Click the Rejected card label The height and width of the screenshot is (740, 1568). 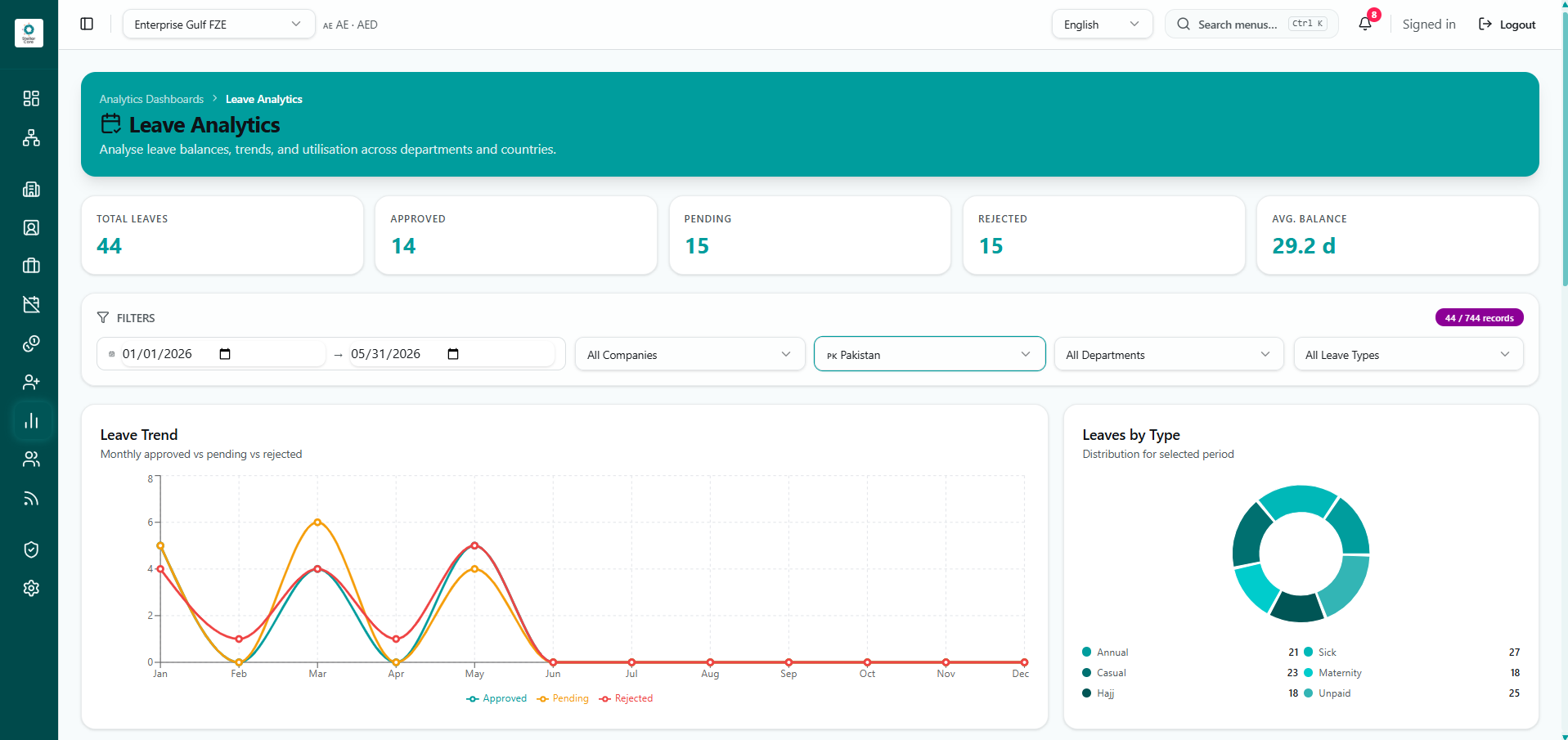click(1003, 218)
